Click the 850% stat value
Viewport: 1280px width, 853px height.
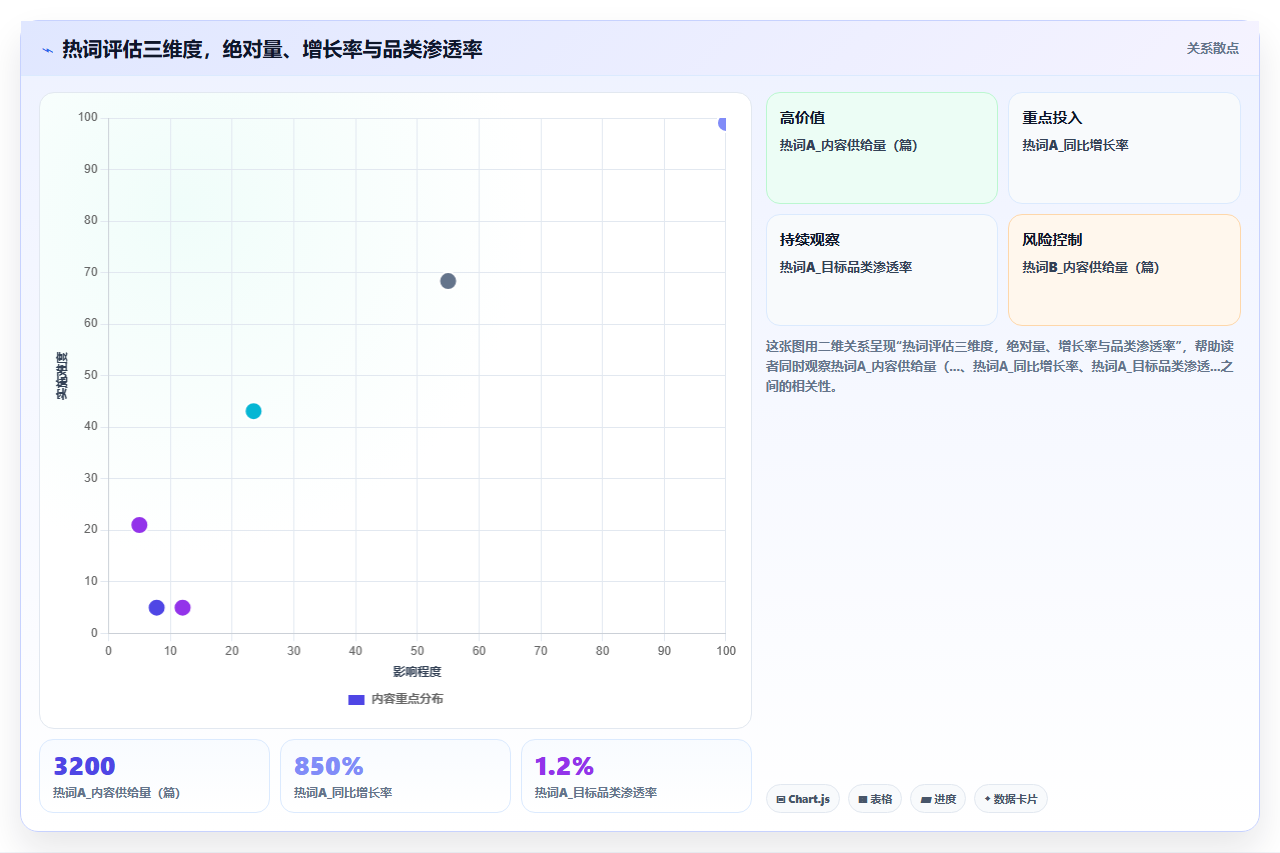click(328, 766)
